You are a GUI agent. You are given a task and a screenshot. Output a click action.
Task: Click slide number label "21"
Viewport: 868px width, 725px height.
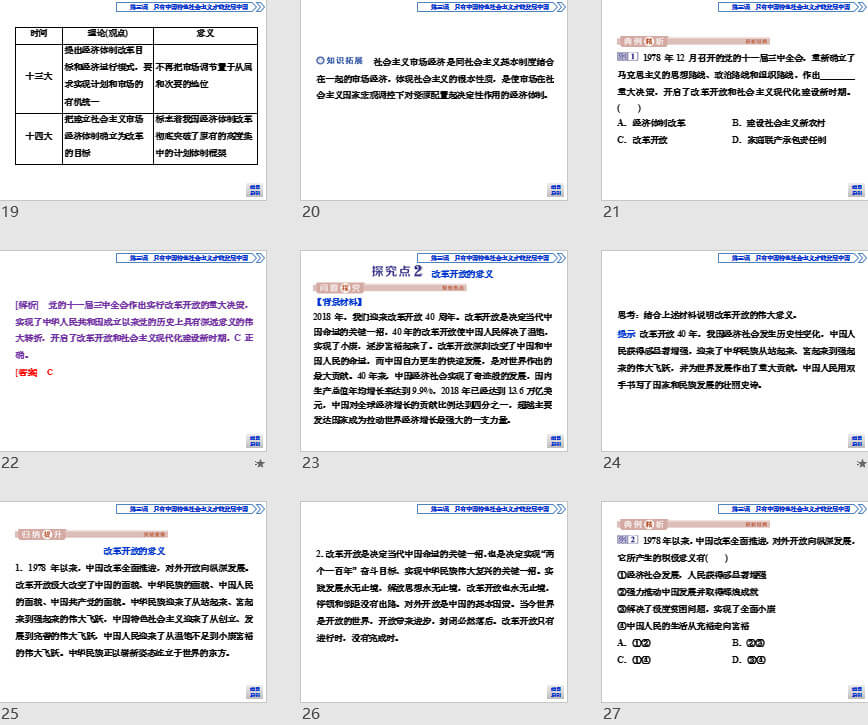point(612,211)
